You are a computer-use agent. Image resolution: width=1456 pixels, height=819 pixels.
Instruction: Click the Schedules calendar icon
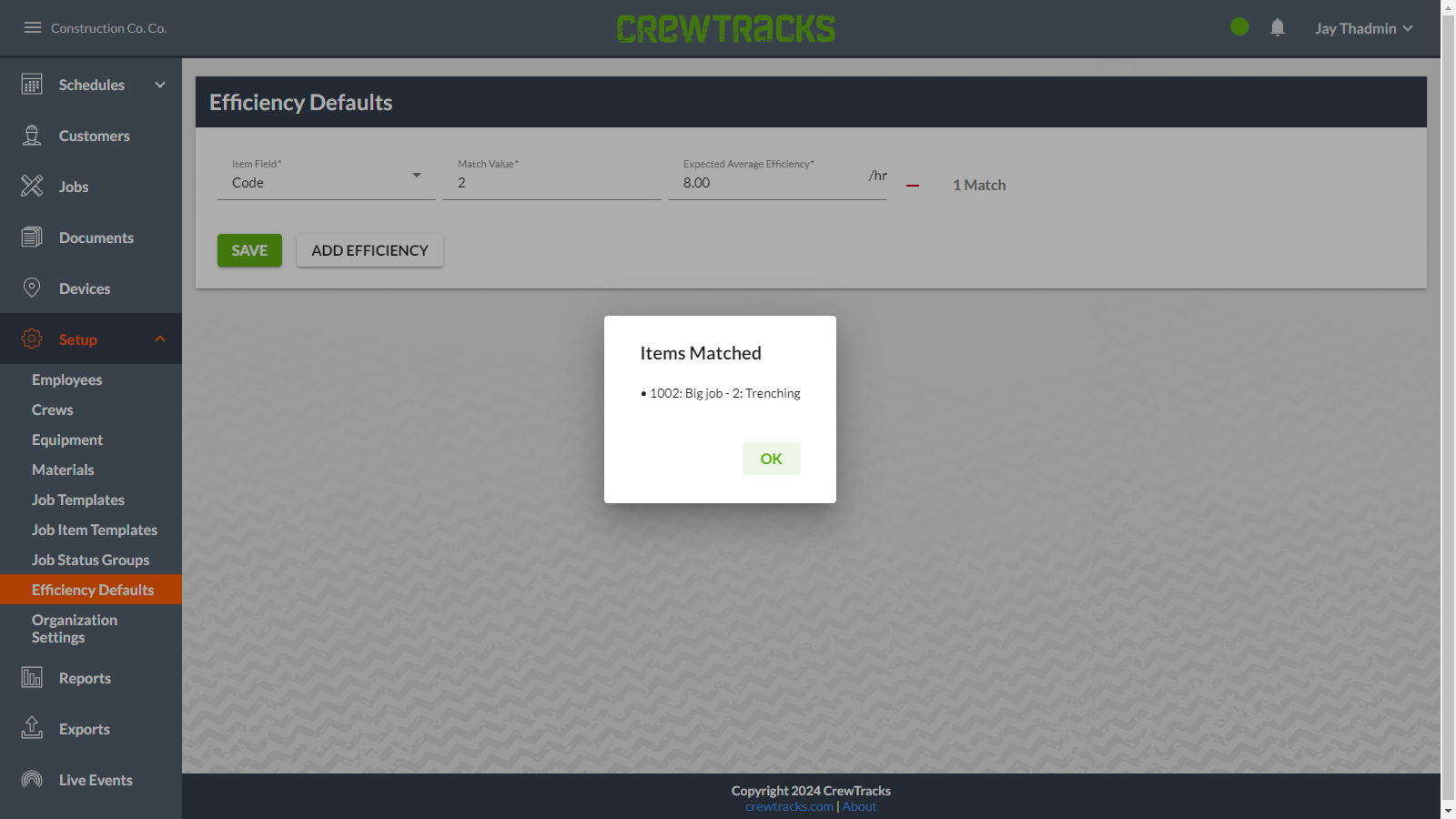click(32, 85)
